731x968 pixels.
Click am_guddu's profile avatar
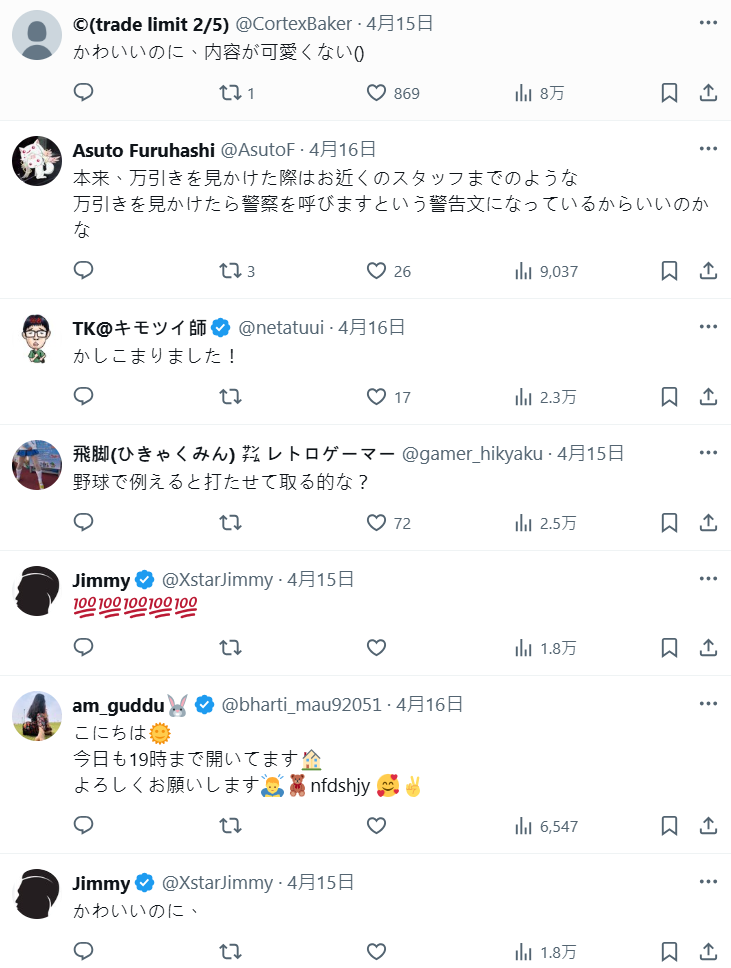38,714
